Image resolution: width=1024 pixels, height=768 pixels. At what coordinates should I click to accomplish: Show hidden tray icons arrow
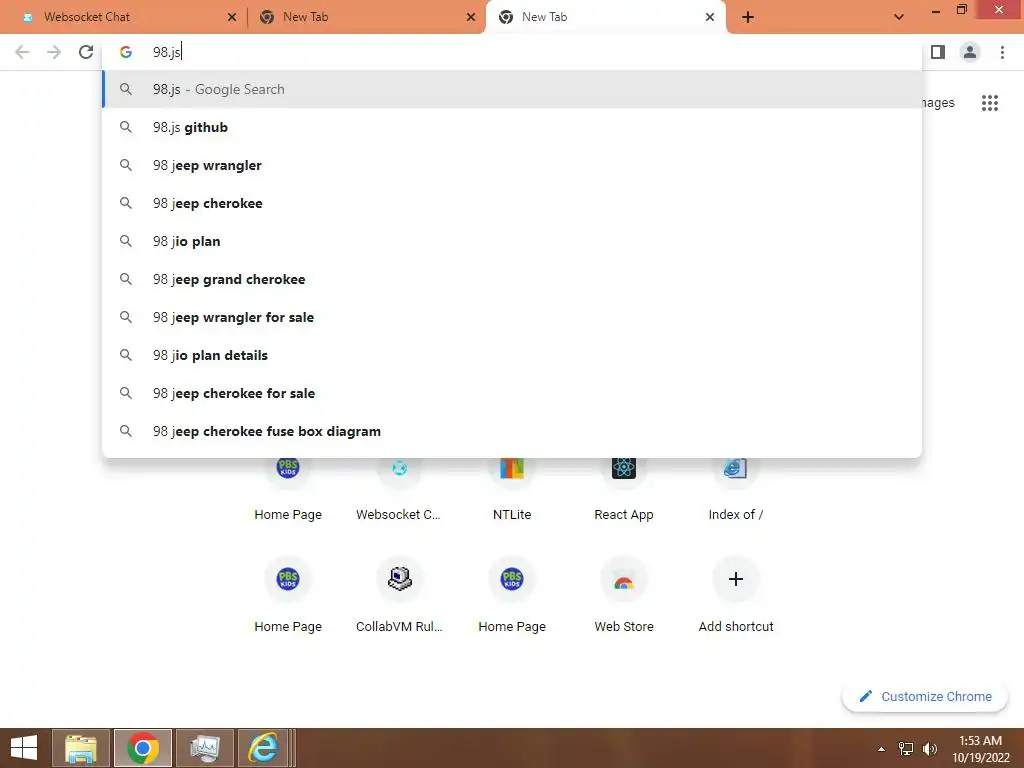881,749
